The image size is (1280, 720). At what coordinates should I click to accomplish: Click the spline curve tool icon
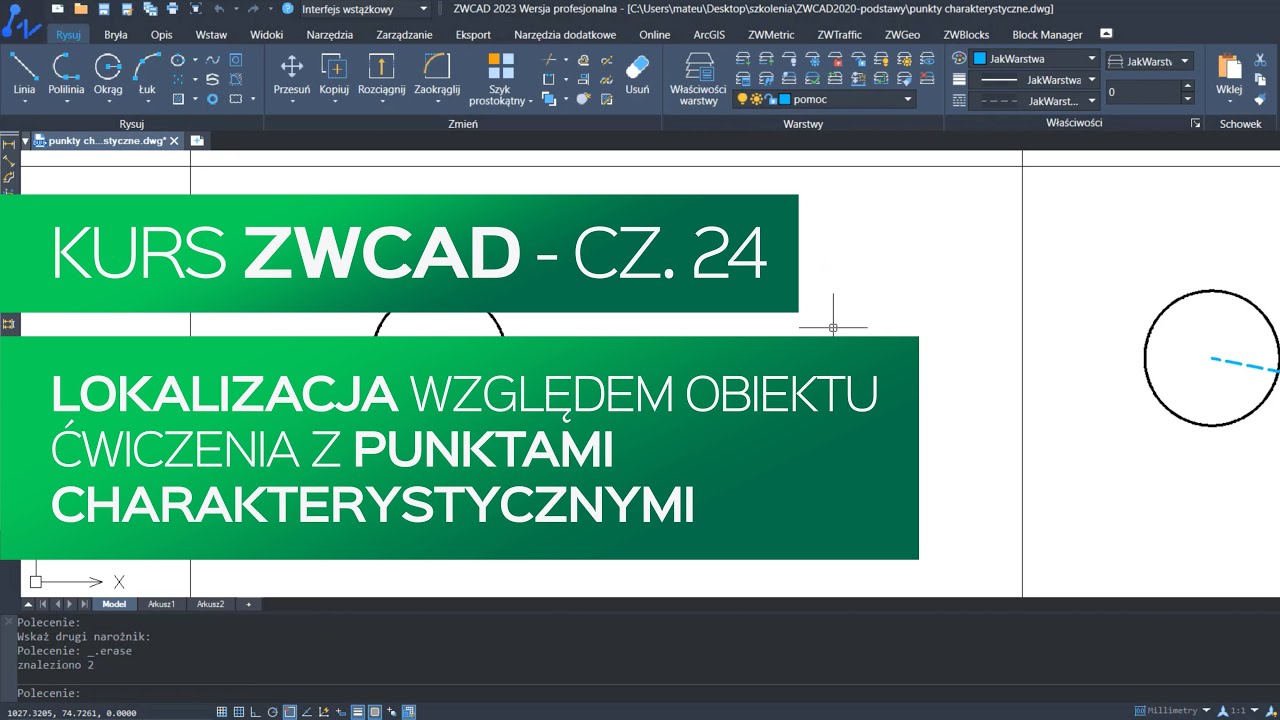pyautogui.click(x=212, y=60)
